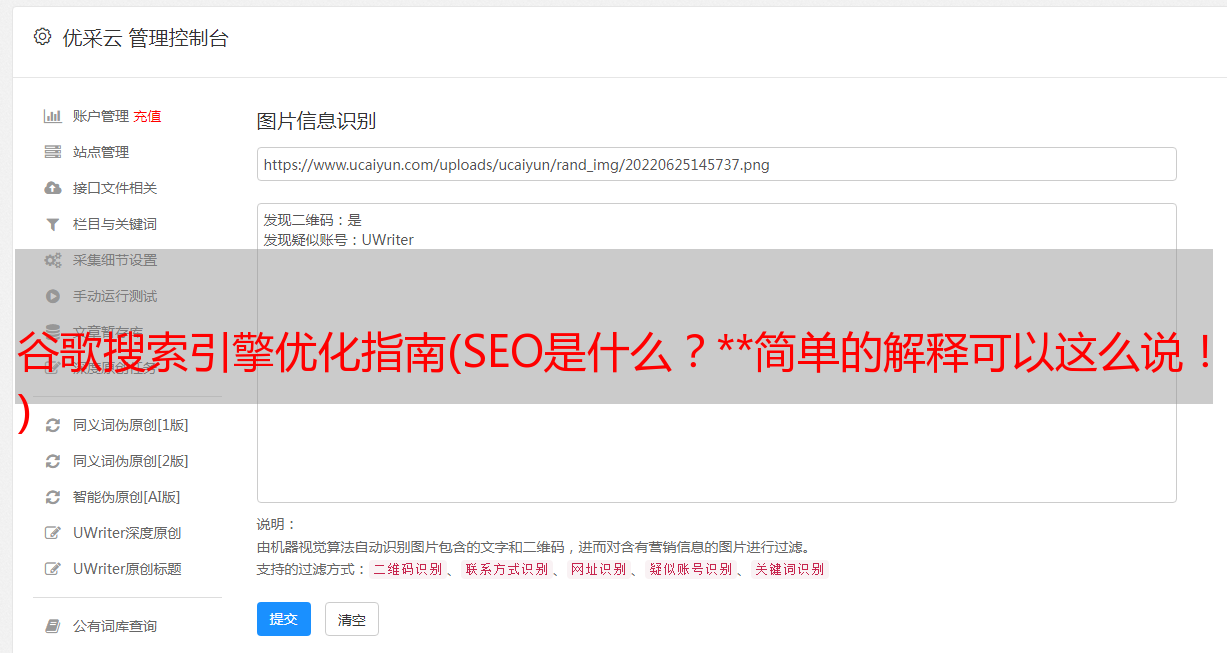The height and width of the screenshot is (653, 1227).
Task: Open UWriter原创标题 in the sidebar
Action: pyautogui.click(x=127, y=569)
